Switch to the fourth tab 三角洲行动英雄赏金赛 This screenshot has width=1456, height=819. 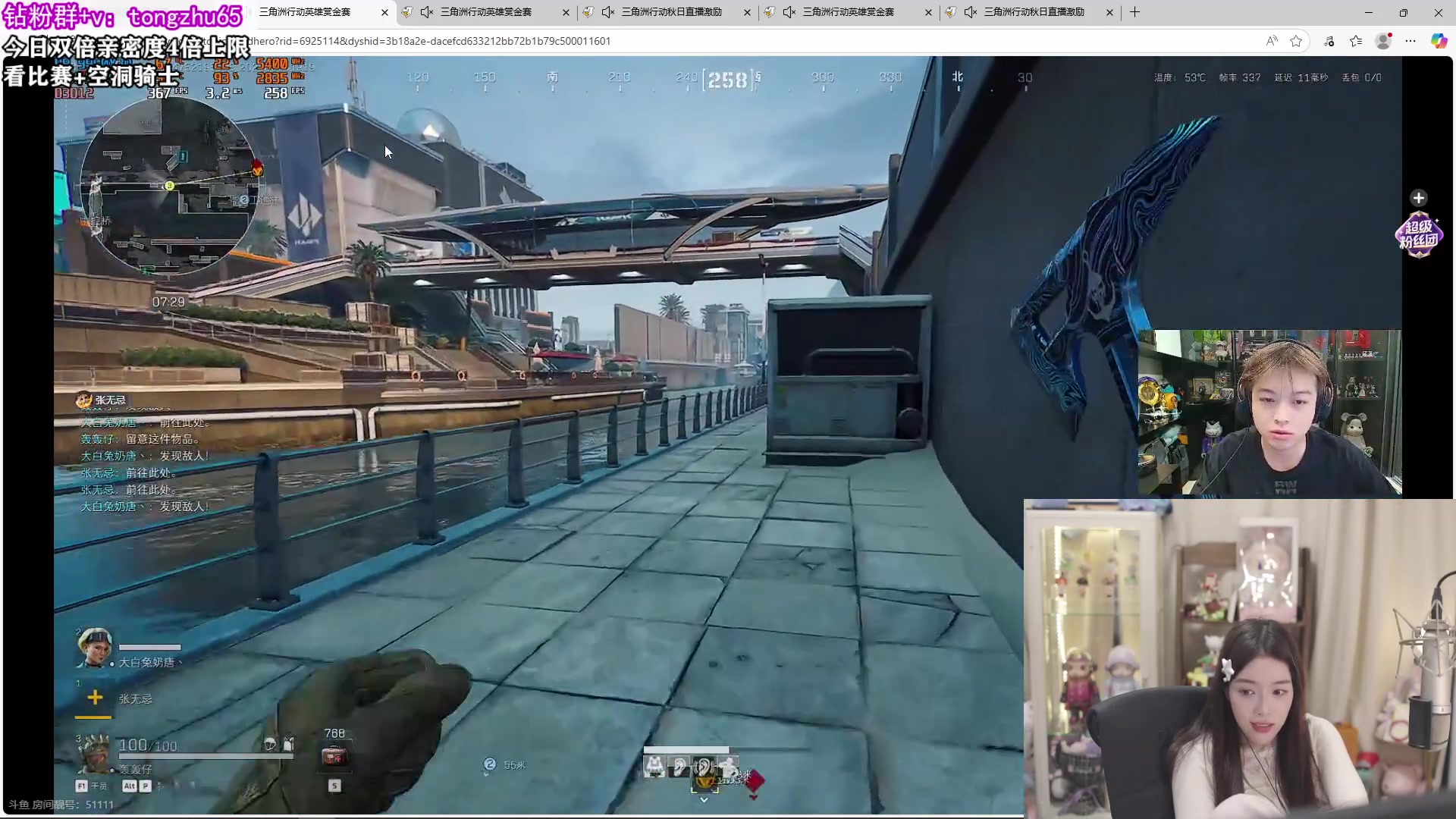[x=849, y=12]
